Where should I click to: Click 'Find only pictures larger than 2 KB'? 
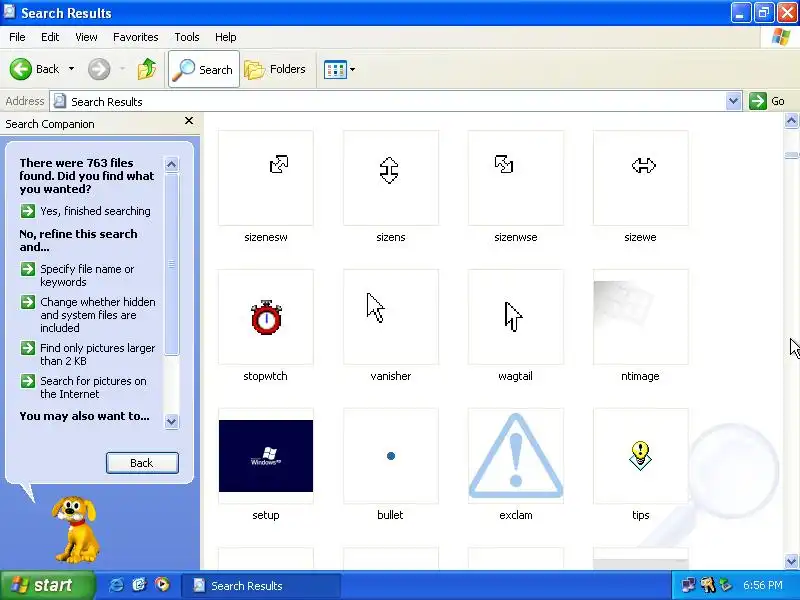(97, 354)
